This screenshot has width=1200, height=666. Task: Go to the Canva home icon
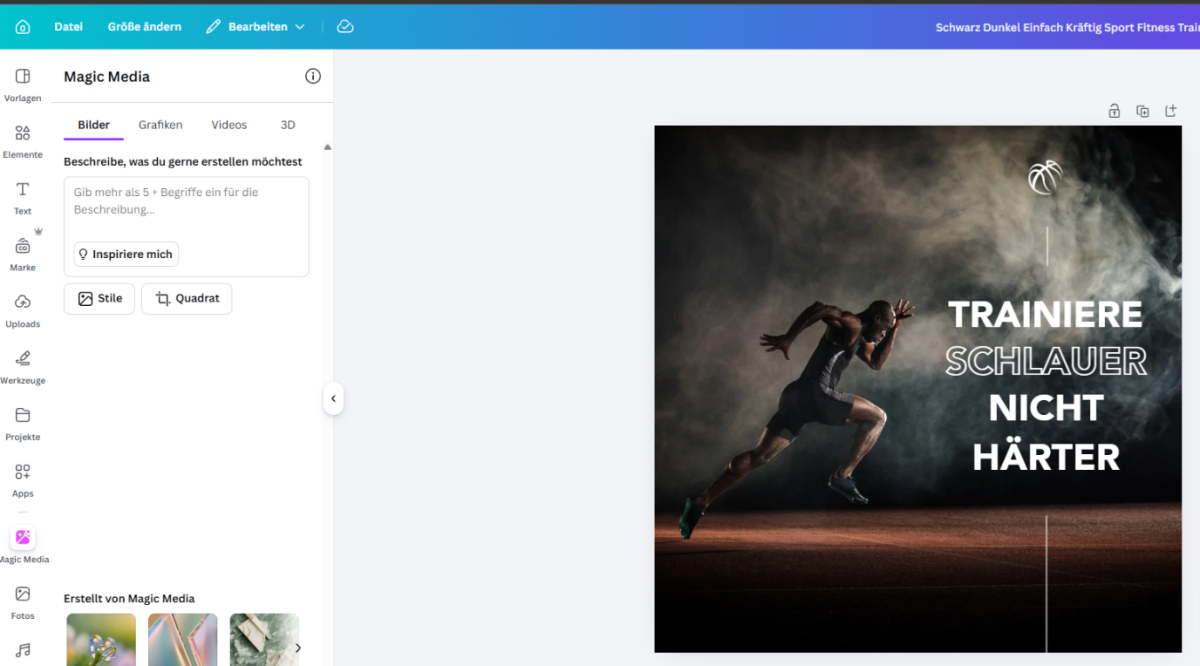click(x=23, y=27)
